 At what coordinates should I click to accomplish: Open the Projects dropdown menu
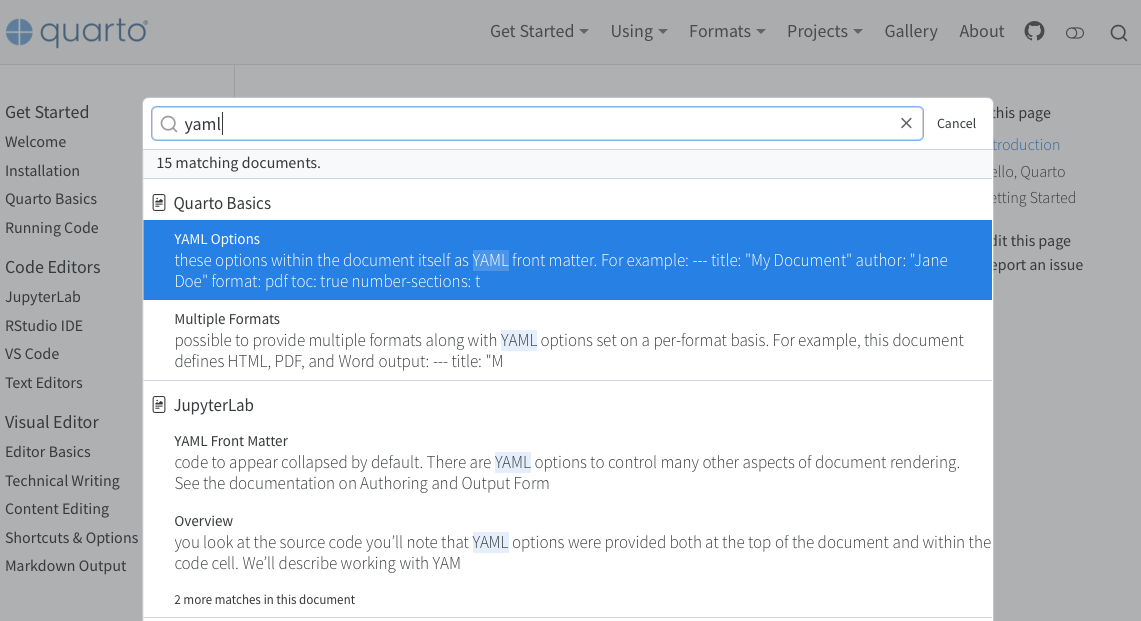pyautogui.click(x=824, y=31)
